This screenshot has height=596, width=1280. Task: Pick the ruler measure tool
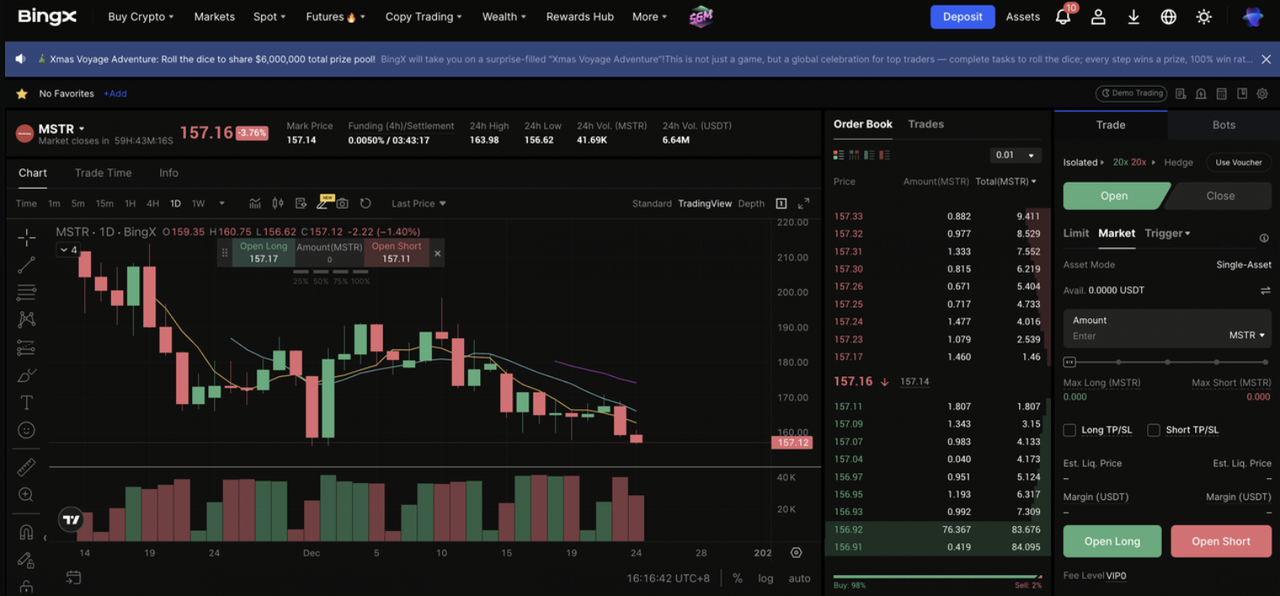click(x=27, y=467)
